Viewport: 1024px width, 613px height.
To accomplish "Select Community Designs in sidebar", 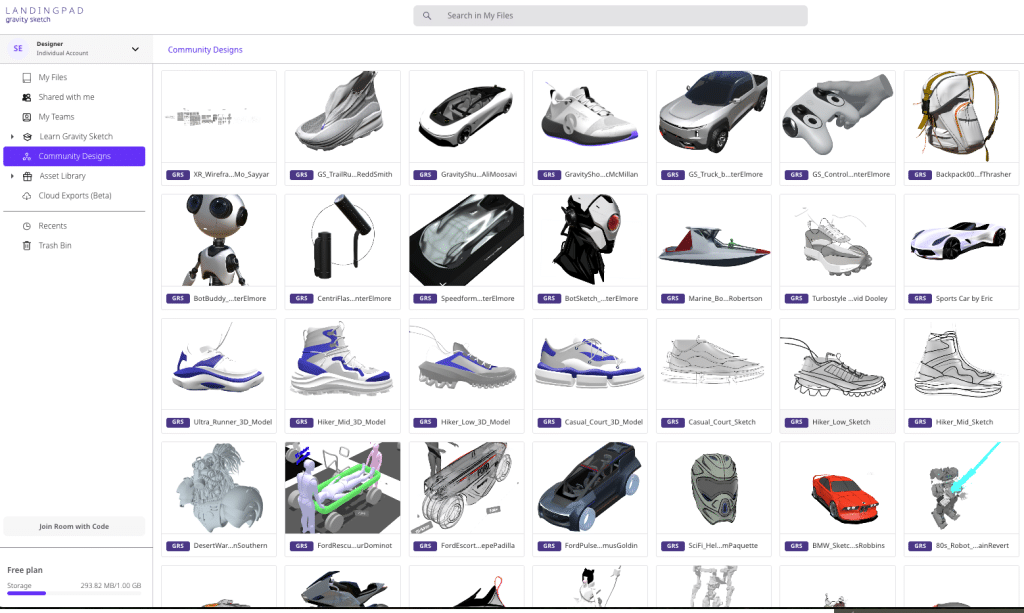I will coord(74,157).
